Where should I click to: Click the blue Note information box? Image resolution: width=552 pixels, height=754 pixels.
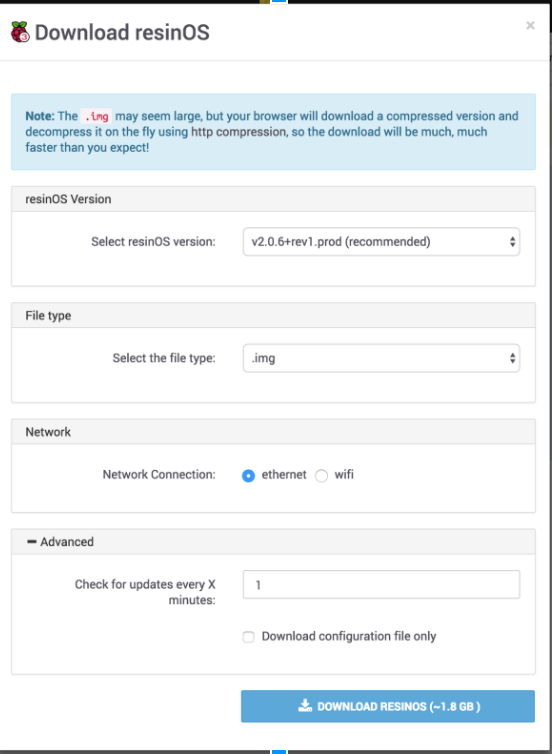273,132
